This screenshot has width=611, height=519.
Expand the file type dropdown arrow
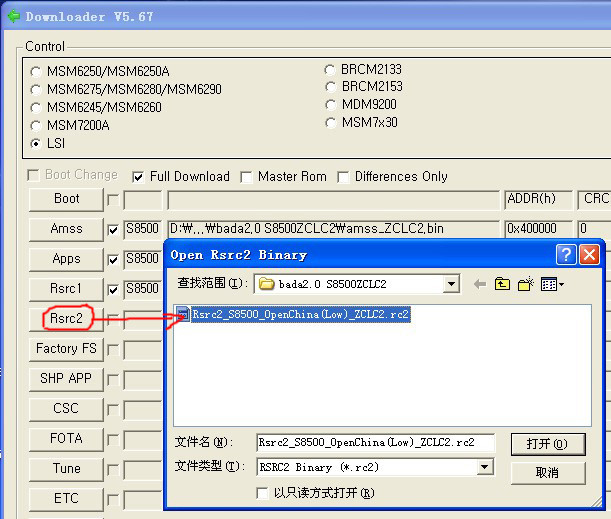click(x=484, y=467)
